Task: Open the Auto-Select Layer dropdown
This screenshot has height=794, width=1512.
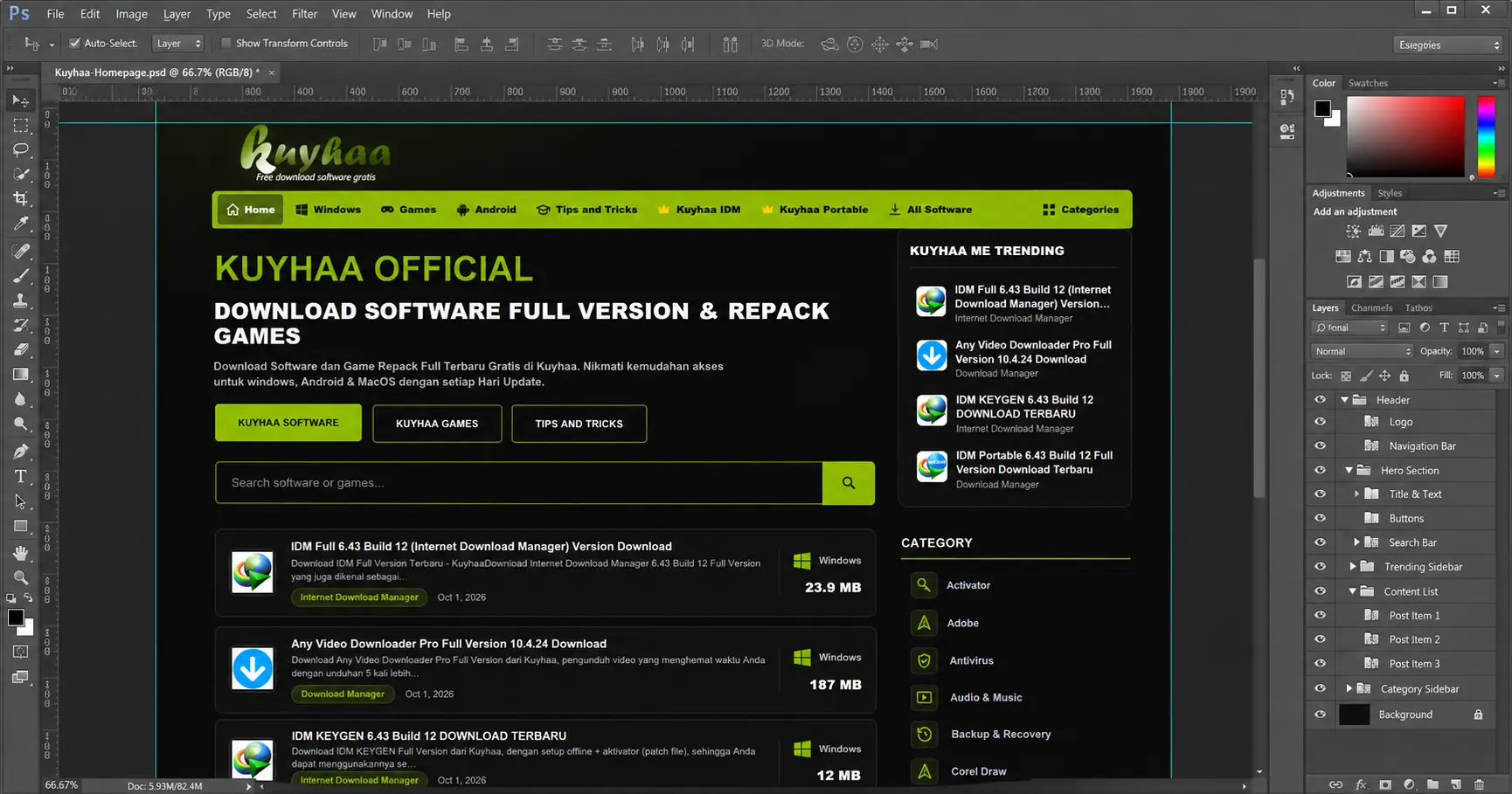Action: tap(178, 44)
